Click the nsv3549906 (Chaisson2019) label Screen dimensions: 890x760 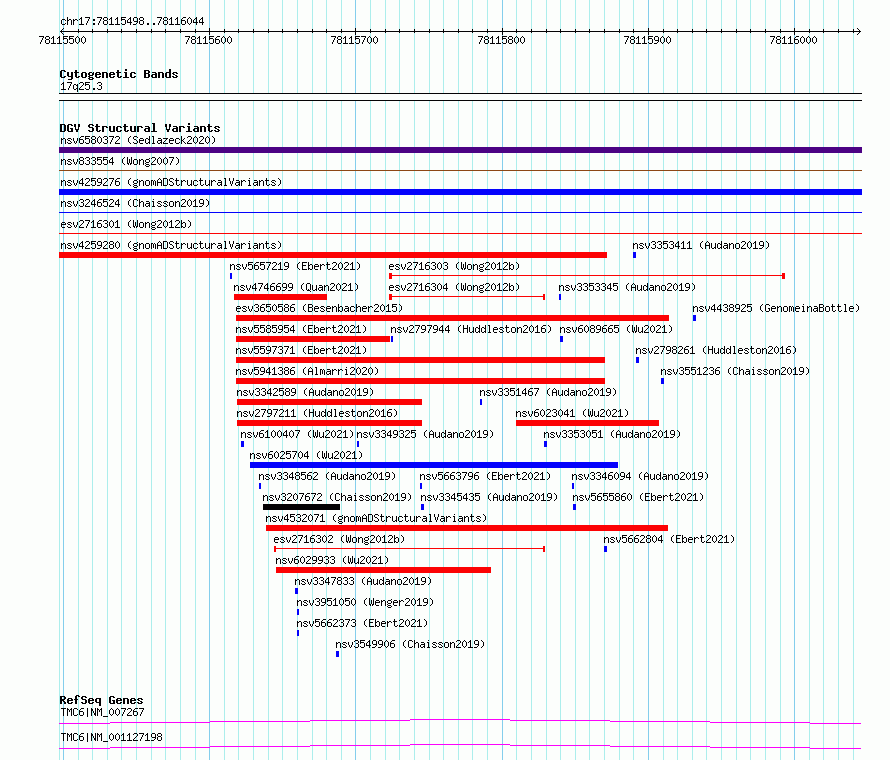pyautogui.click(x=410, y=644)
